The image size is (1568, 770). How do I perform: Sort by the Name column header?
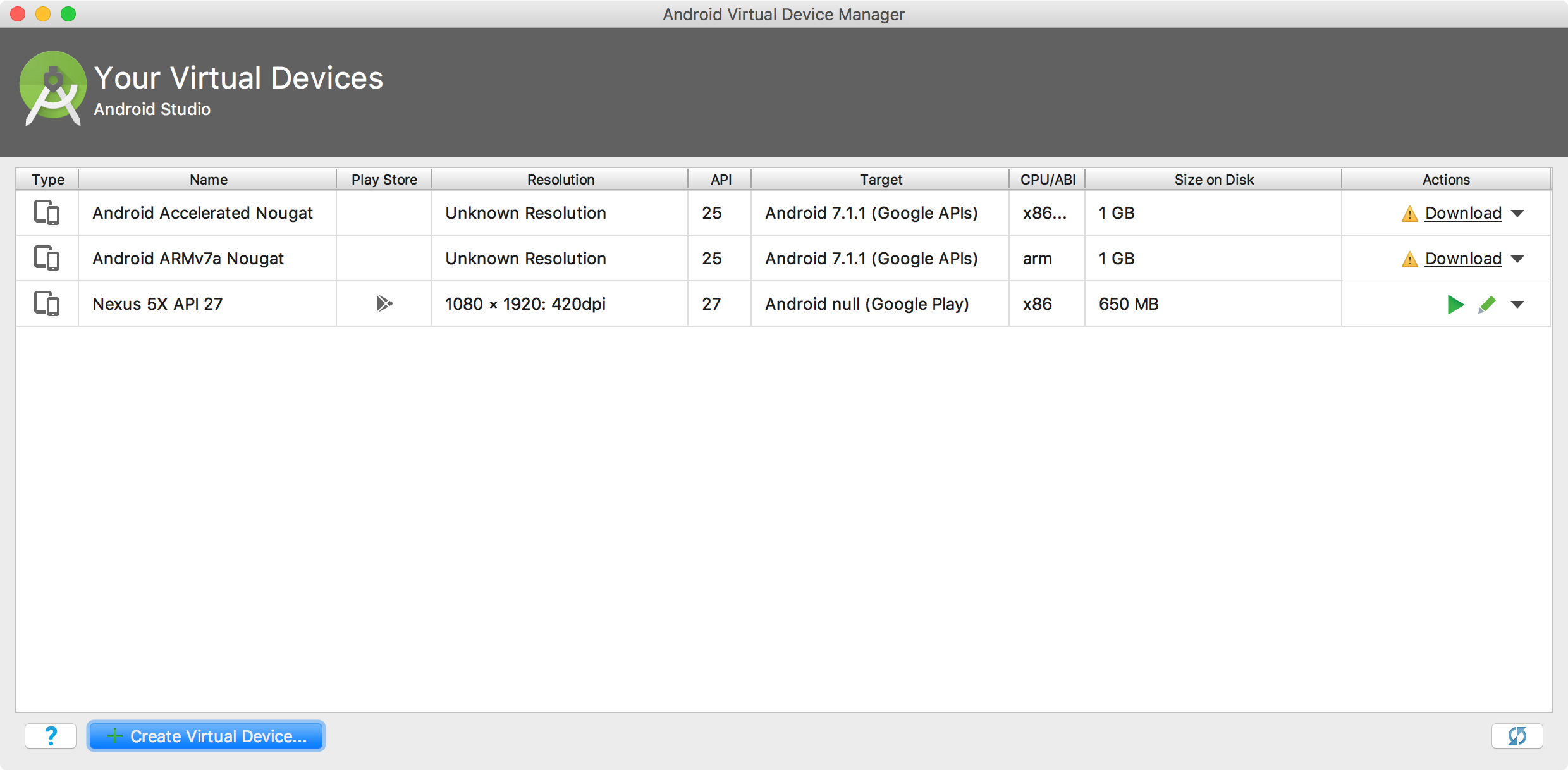pyautogui.click(x=208, y=180)
